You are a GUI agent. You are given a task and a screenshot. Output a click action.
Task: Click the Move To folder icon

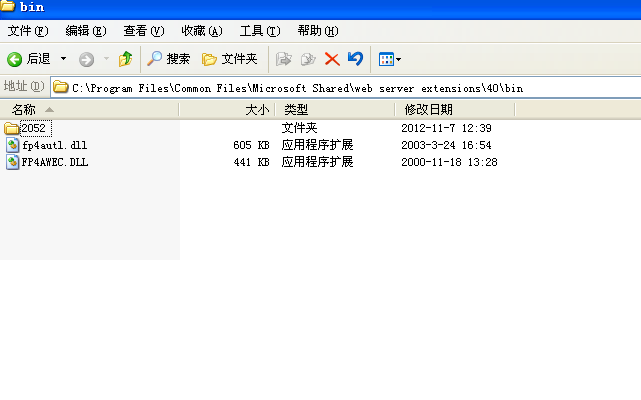pyautogui.click(x=283, y=59)
